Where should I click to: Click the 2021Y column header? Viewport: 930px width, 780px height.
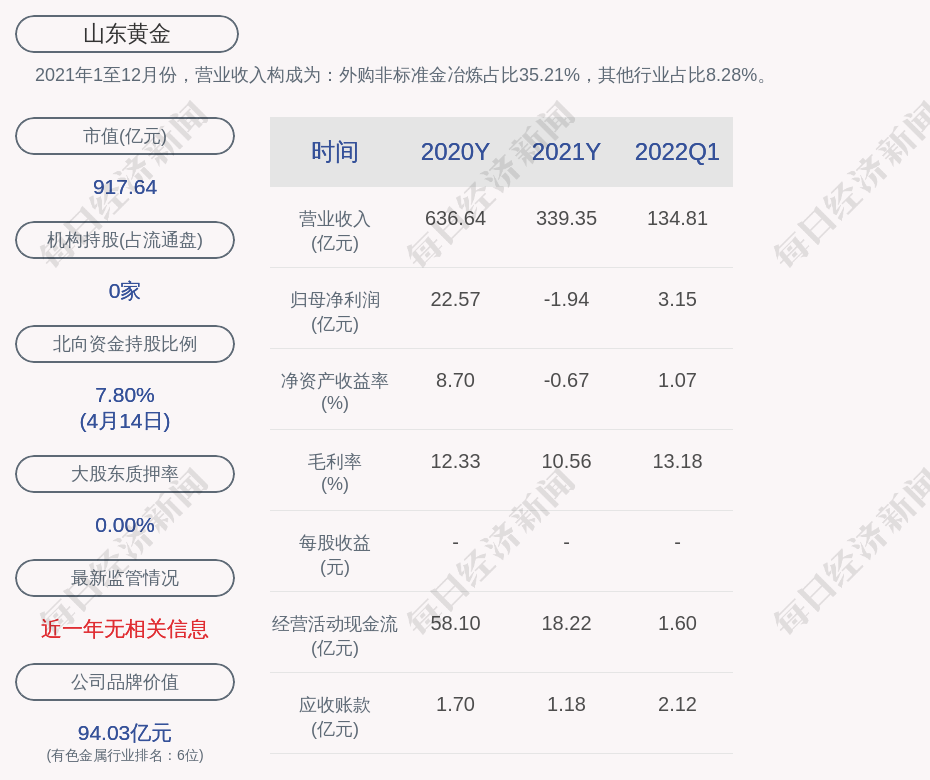tap(566, 152)
